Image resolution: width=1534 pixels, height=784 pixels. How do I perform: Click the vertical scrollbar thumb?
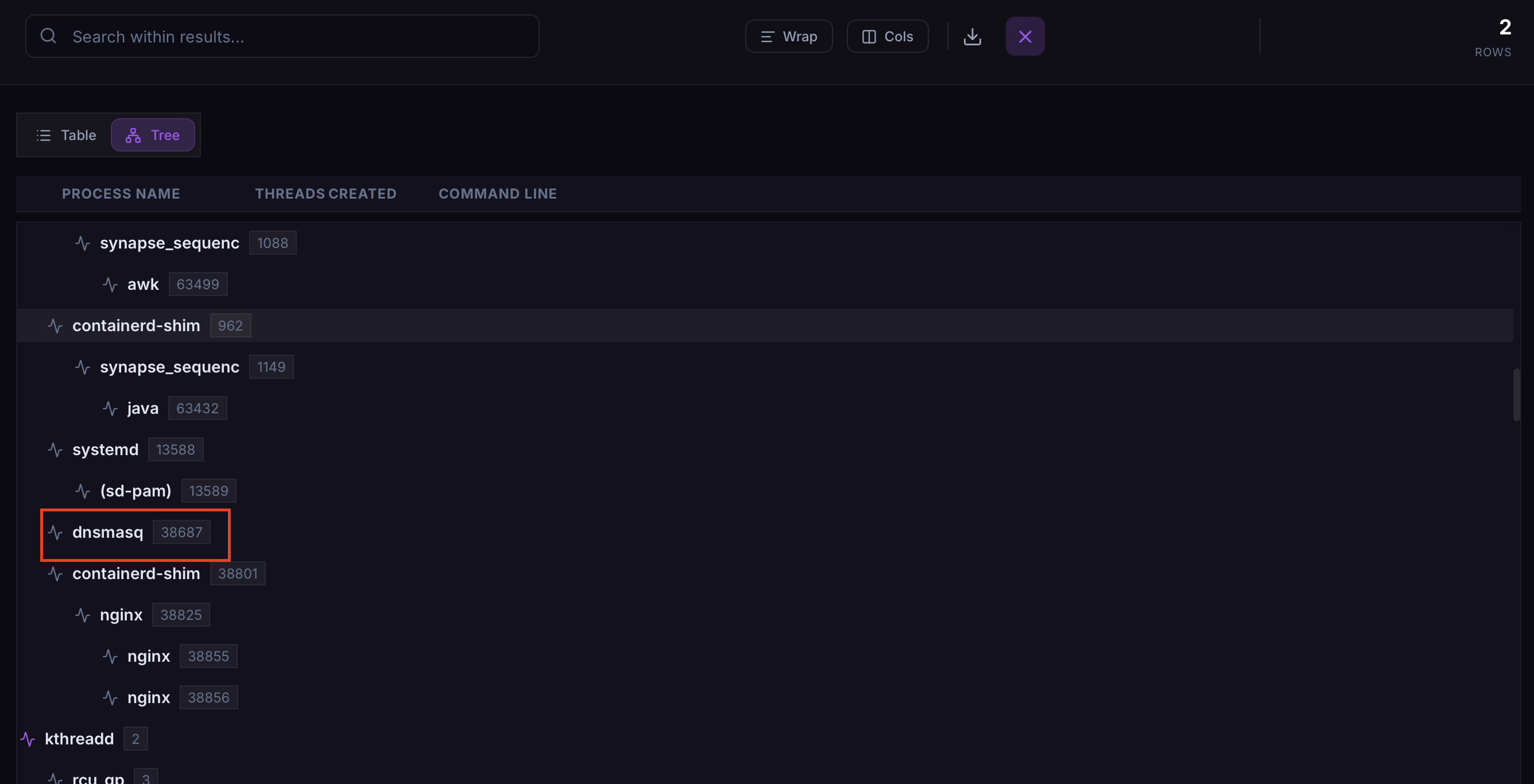click(x=1516, y=395)
